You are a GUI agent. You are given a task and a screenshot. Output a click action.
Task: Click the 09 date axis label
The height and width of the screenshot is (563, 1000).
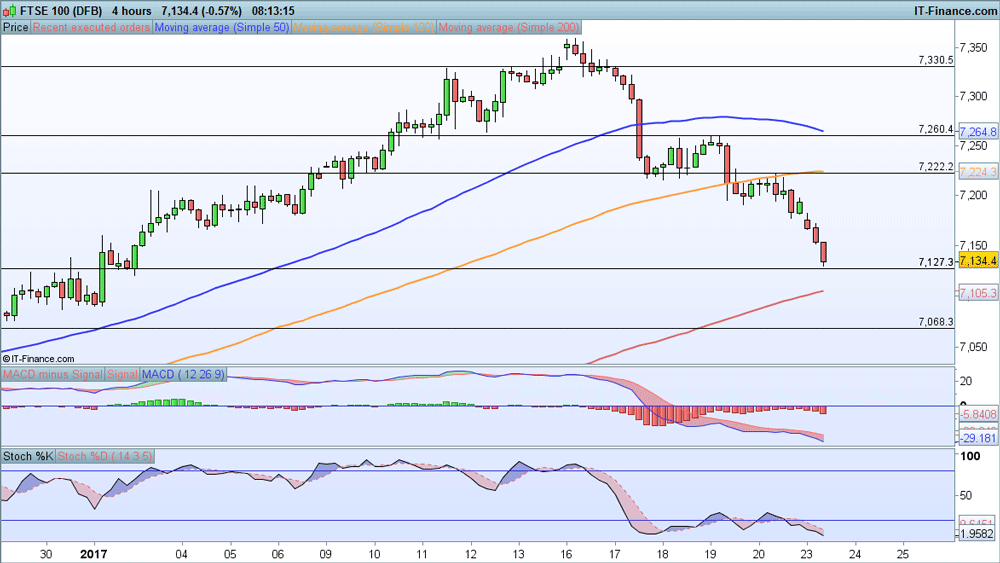coord(325,554)
